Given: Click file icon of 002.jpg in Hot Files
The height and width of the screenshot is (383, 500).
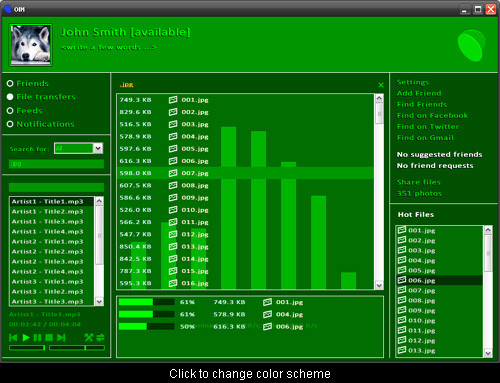Looking at the screenshot, I should click(x=402, y=240).
